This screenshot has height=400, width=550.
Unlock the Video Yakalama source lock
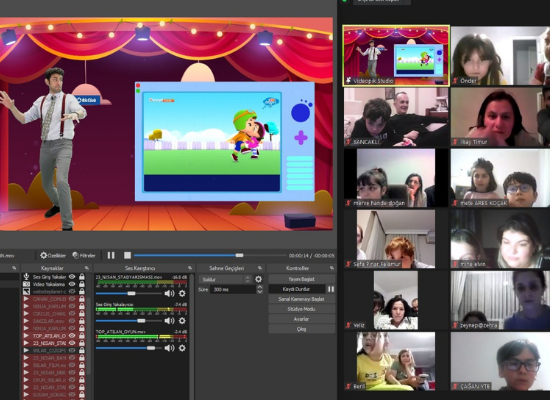[82, 284]
